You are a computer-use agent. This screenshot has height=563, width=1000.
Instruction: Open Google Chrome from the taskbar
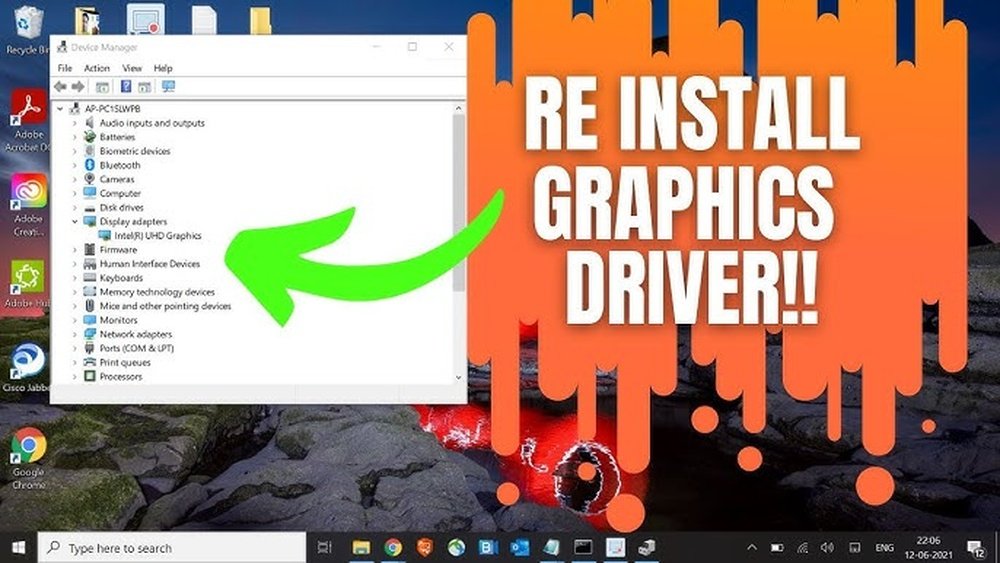pos(393,547)
